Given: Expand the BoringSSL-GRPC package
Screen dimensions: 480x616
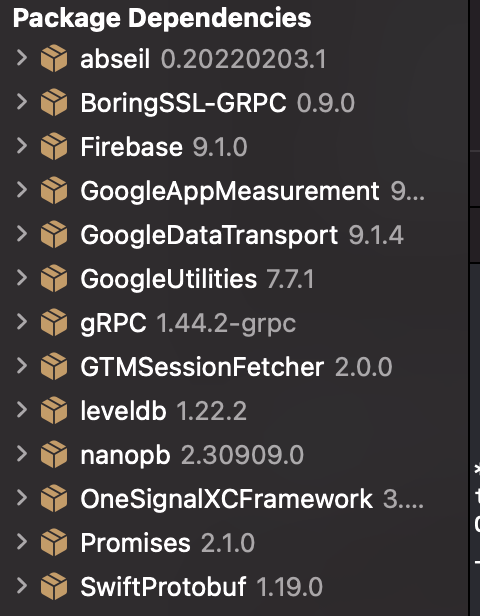Looking at the screenshot, I should click(x=22, y=102).
